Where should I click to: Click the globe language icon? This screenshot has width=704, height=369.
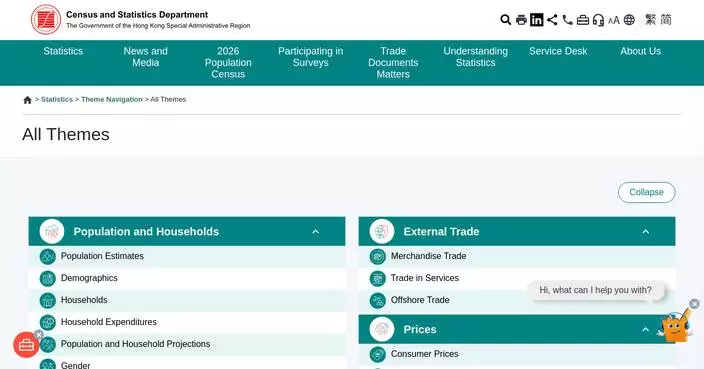[629, 20]
